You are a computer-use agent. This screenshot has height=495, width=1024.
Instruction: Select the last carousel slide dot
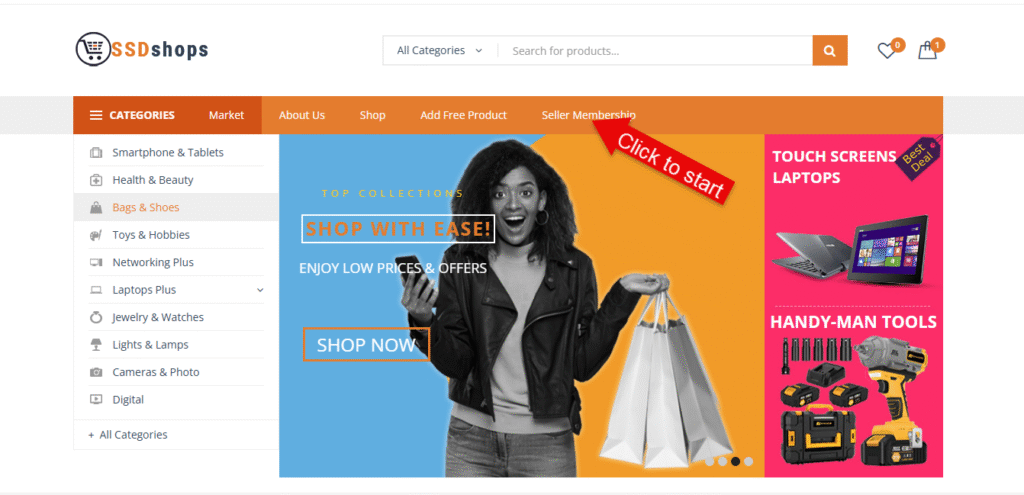748,461
